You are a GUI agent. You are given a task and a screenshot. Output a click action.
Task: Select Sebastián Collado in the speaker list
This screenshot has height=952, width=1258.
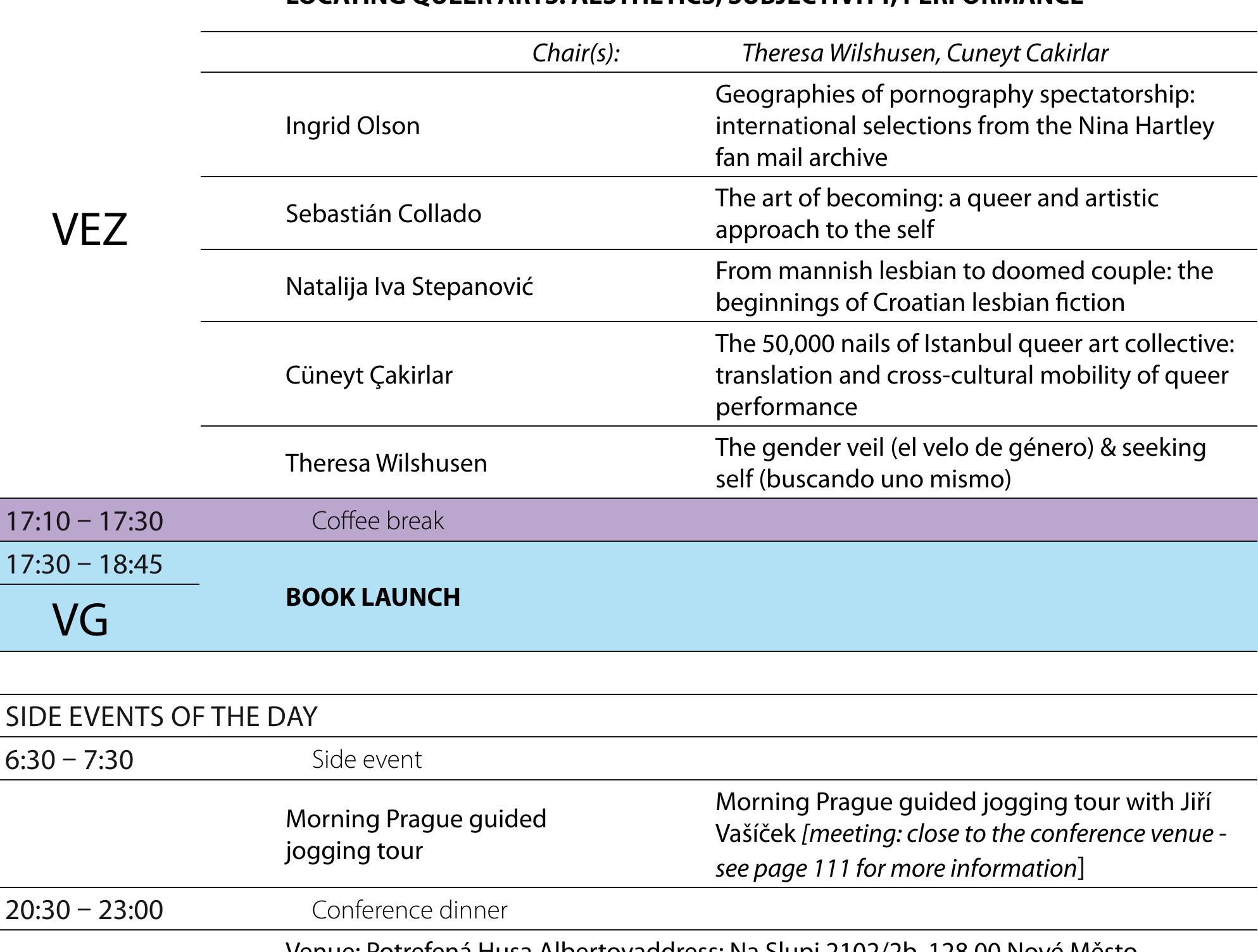pyautogui.click(x=383, y=214)
